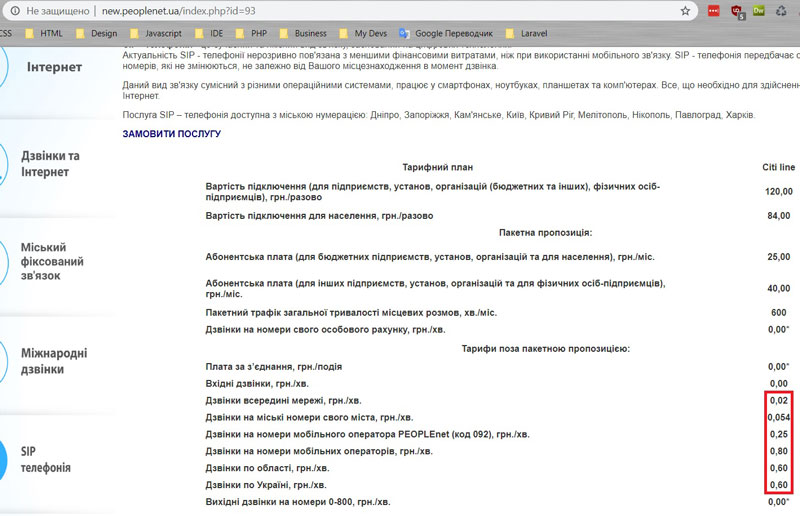Bookmark this page with the star icon
Screen dimensions: 800x516
(685, 11)
